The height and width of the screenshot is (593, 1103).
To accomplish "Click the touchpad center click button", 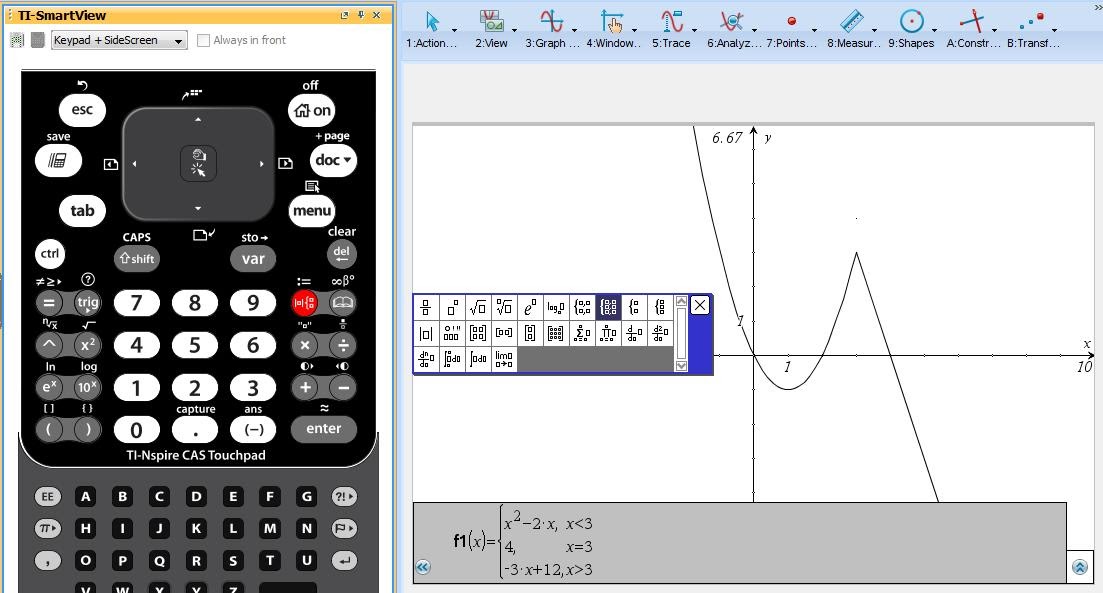I will [x=198, y=164].
